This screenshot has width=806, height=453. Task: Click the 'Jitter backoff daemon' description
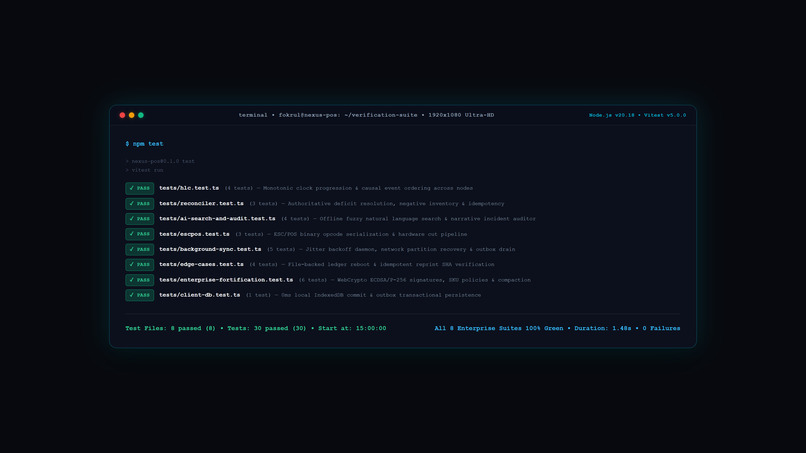[410, 249]
